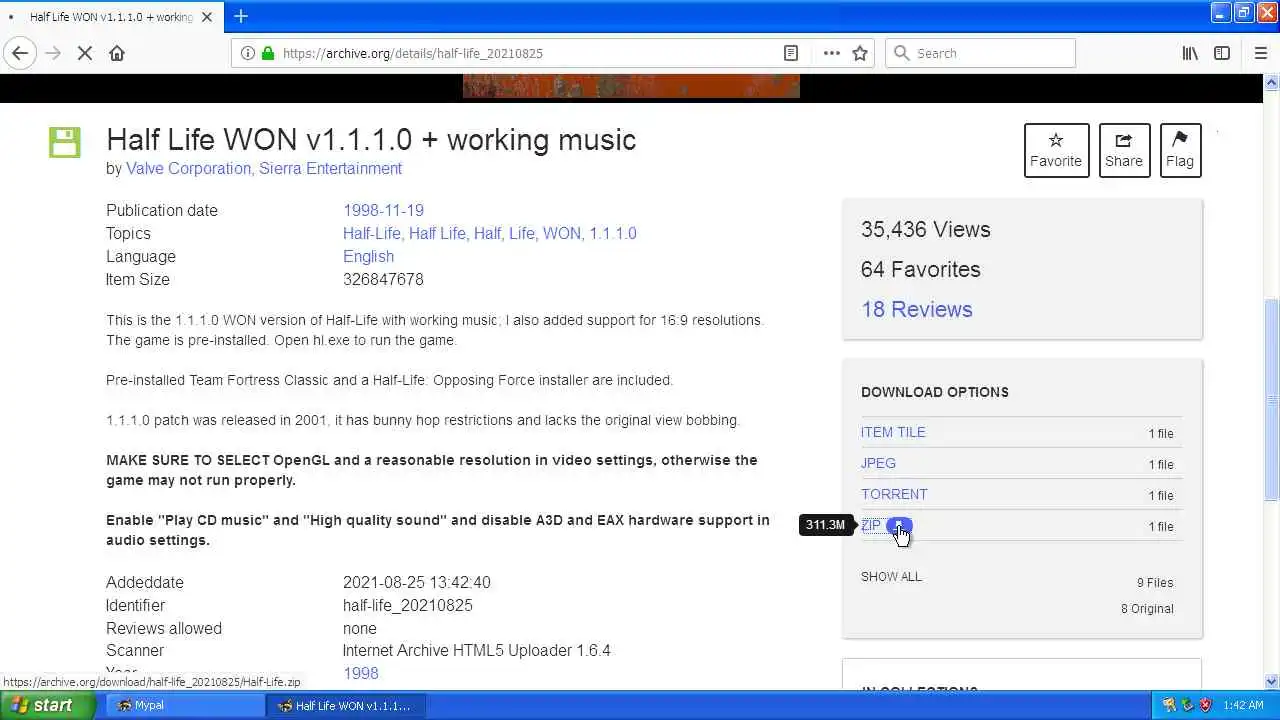Click the DOWNLOAD OPTIONS heading
1280x720 pixels.
click(934, 392)
